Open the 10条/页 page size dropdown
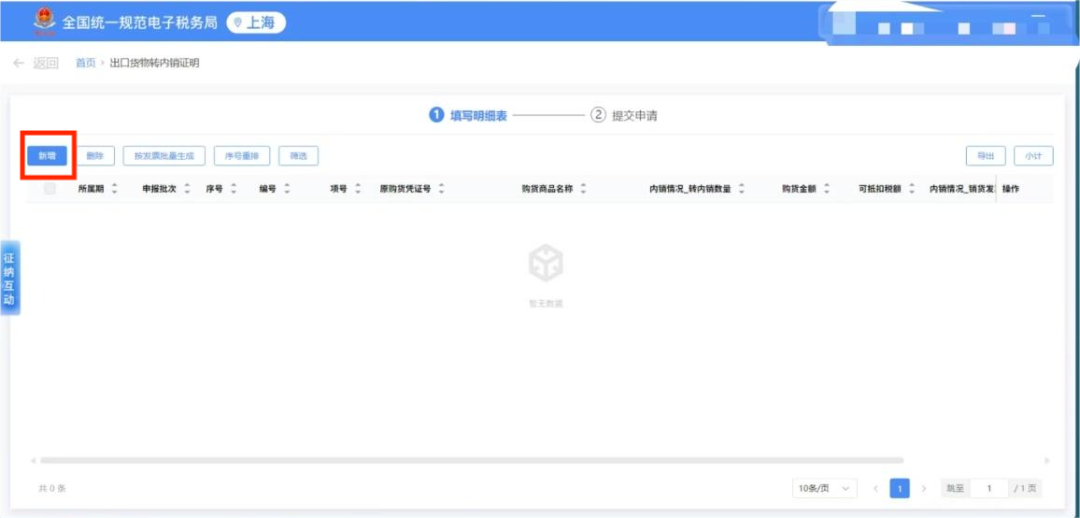Viewport: 1080px width, 518px height. click(x=825, y=488)
